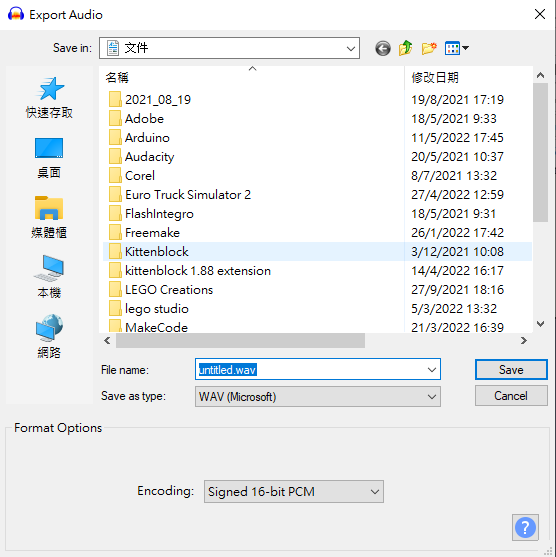The height and width of the screenshot is (557, 556).
Task: Select the Adobe folder icon
Action: point(115,118)
